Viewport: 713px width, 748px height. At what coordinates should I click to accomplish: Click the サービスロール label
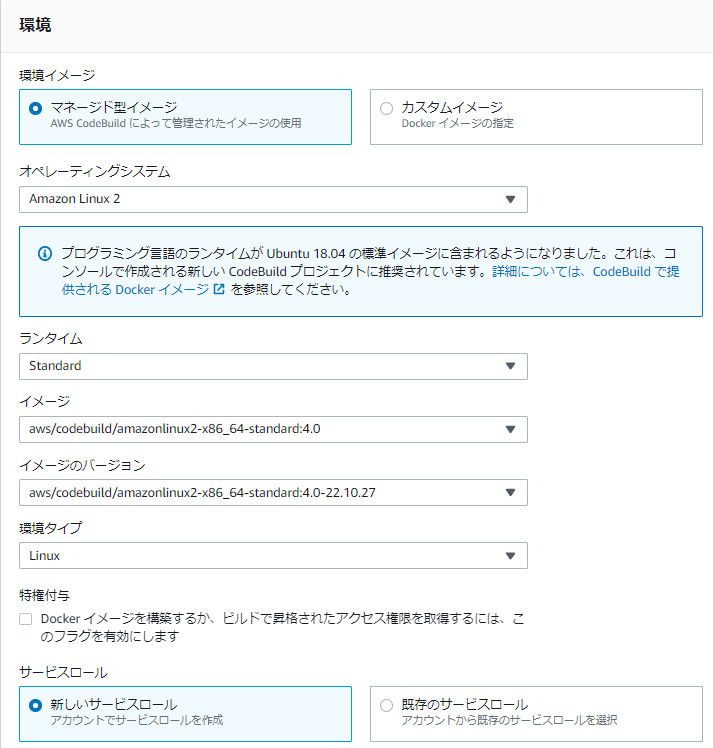(63, 673)
